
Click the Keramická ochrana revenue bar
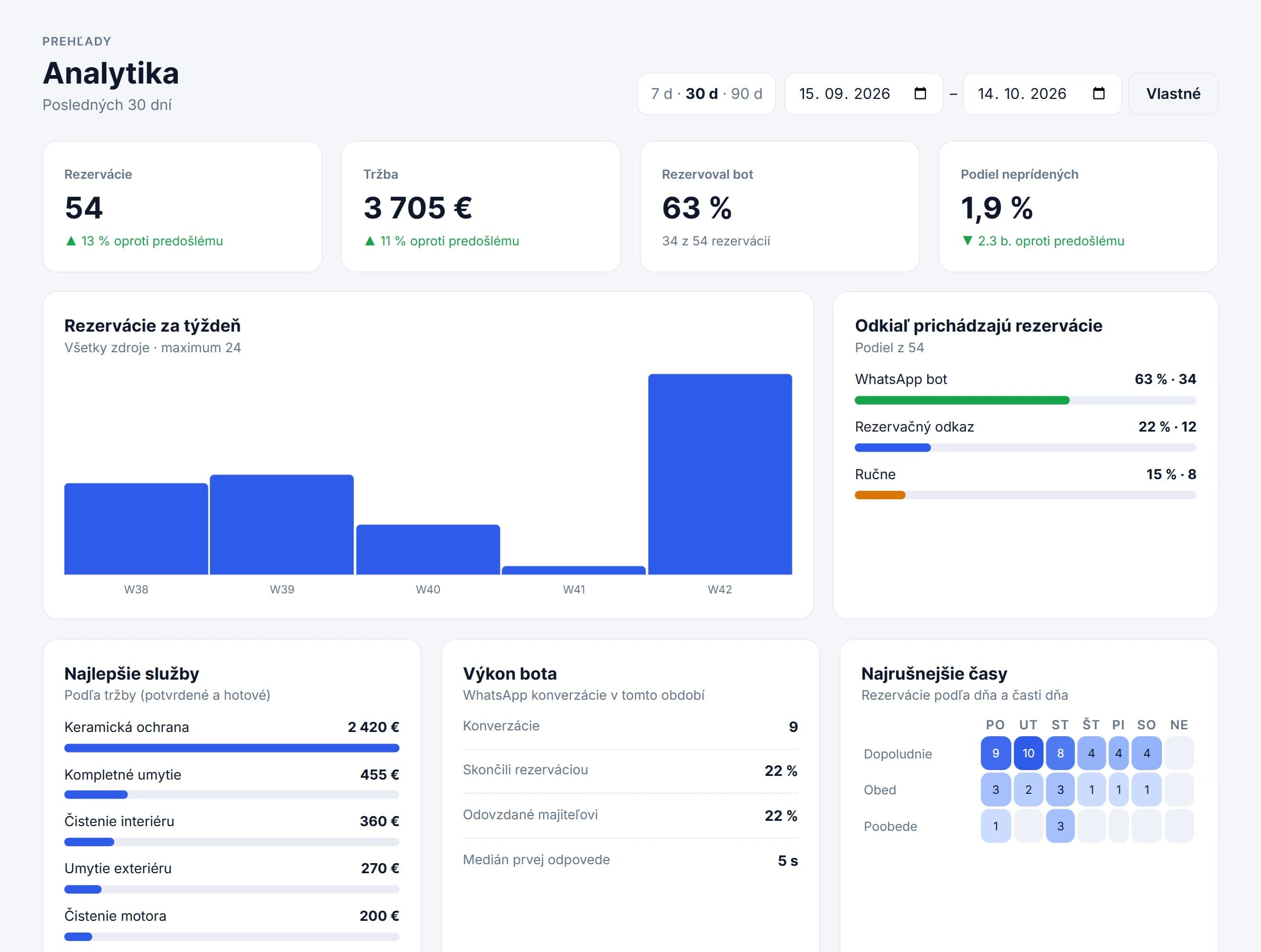(232, 747)
